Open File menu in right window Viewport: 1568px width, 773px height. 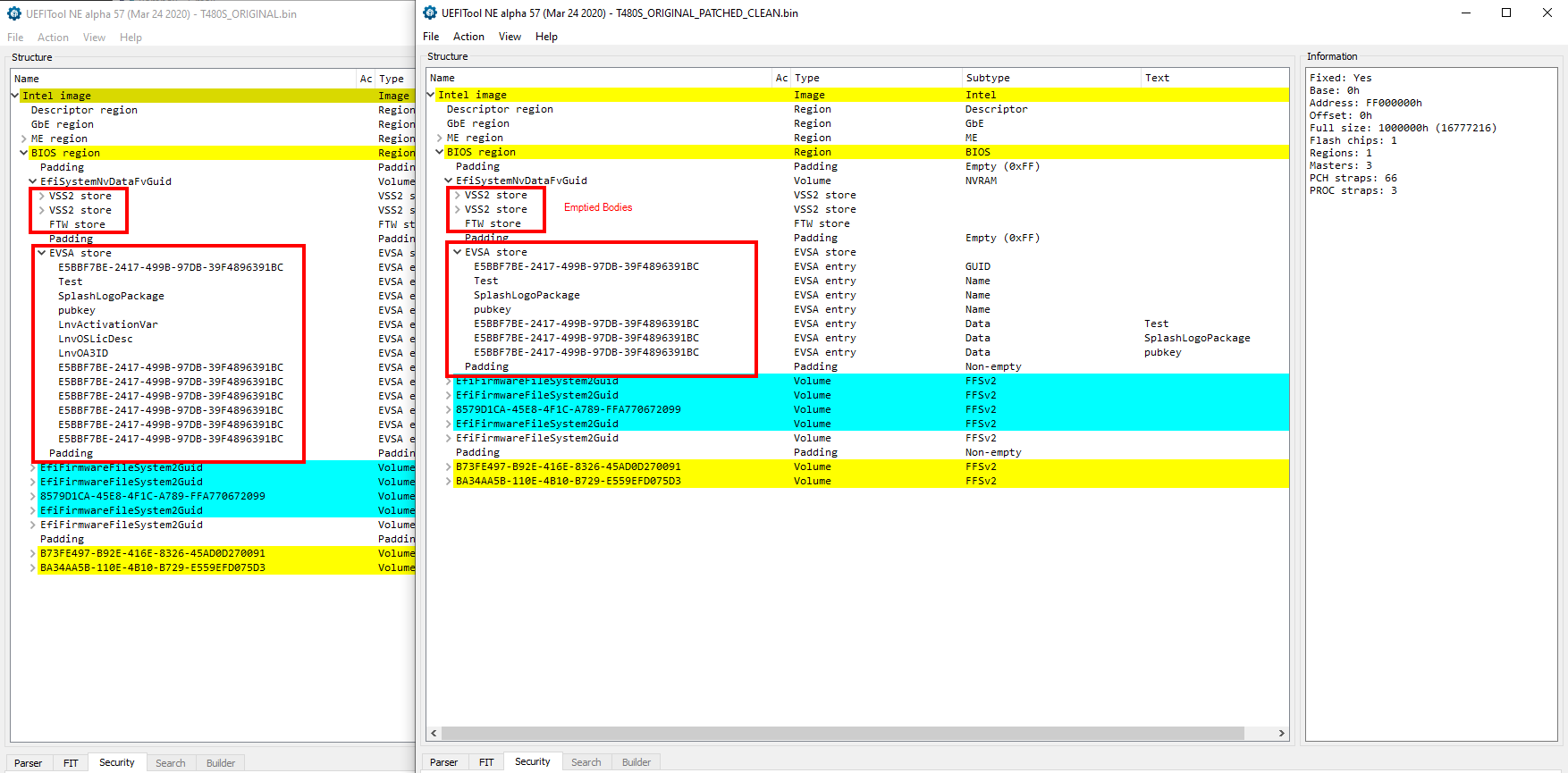pyautogui.click(x=431, y=37)
